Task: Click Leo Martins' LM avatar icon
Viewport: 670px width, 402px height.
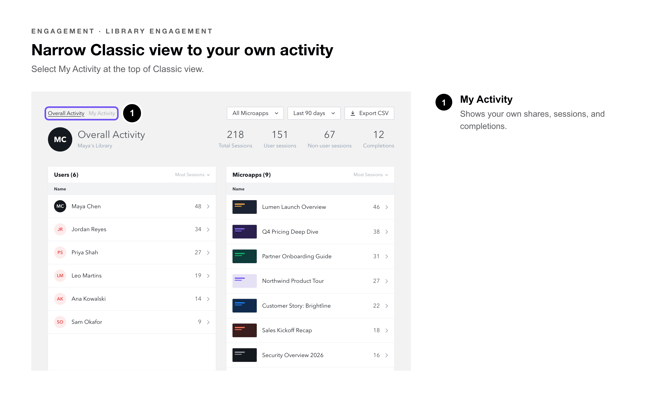Action: click(x=60, y=276)
